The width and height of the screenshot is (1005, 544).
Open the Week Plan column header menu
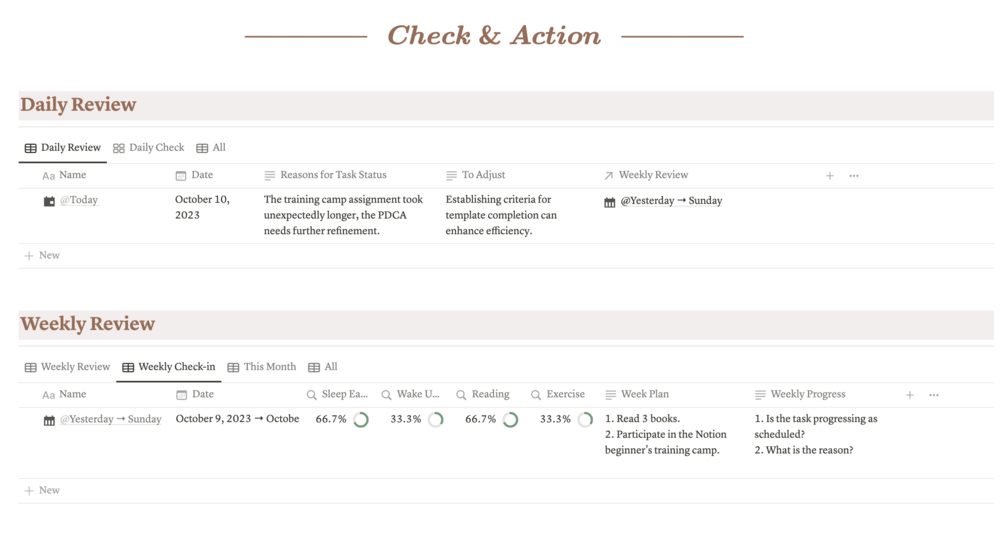tap(644, 394)
